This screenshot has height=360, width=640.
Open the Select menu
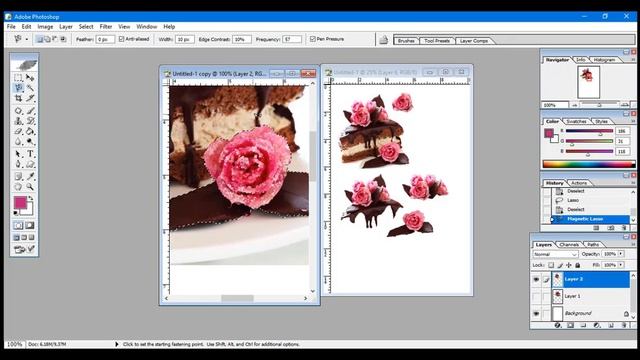(86, 27)
